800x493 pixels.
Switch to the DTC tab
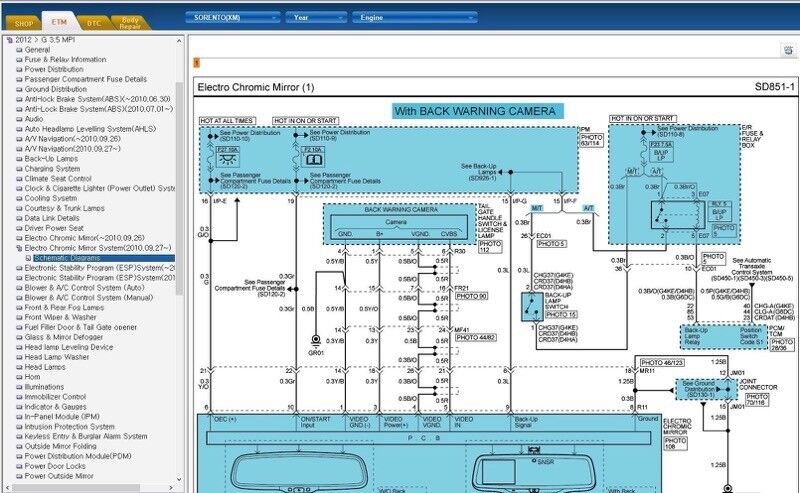tap(93, 21)
